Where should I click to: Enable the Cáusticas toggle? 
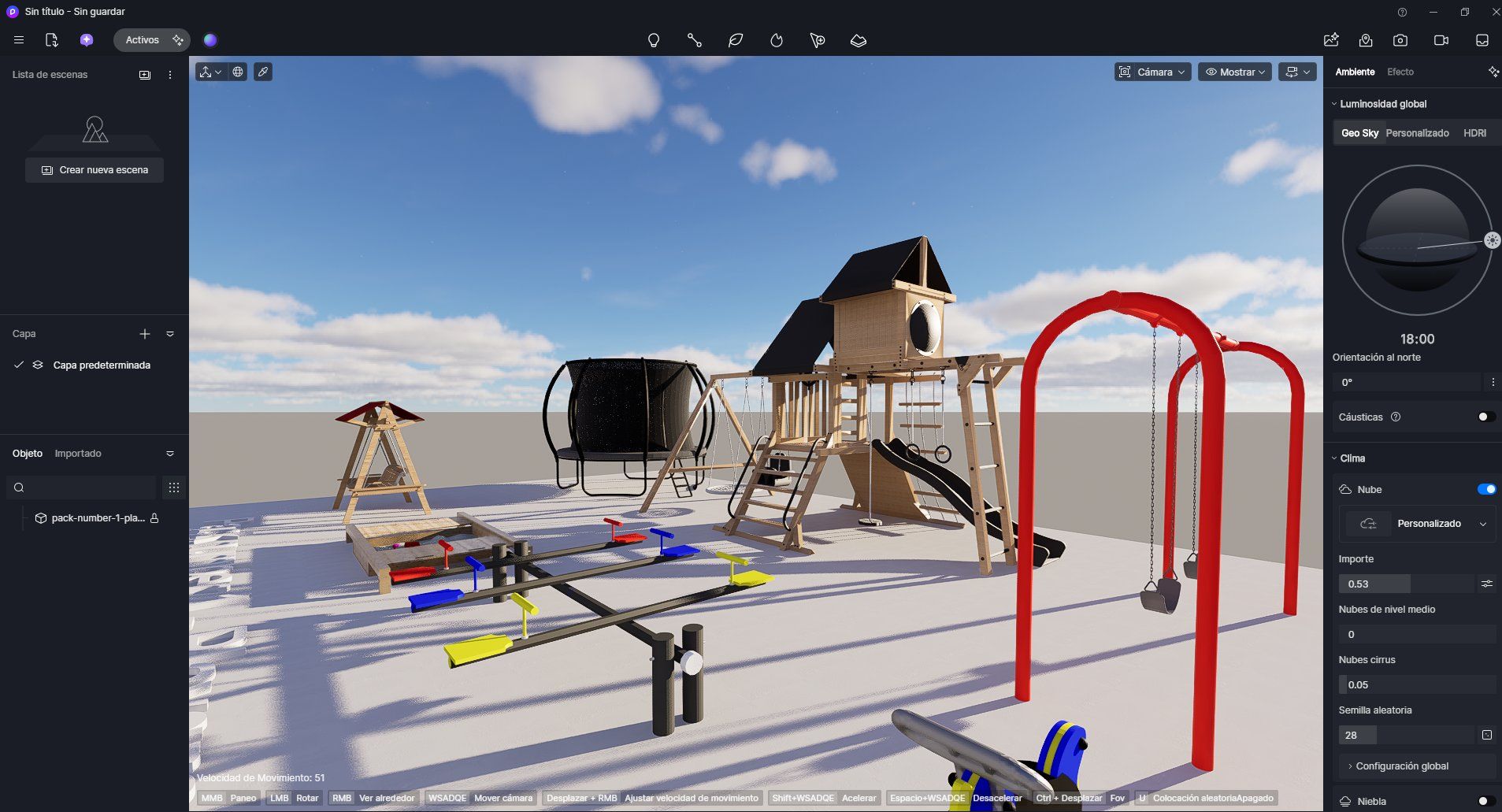point(1485,417)
